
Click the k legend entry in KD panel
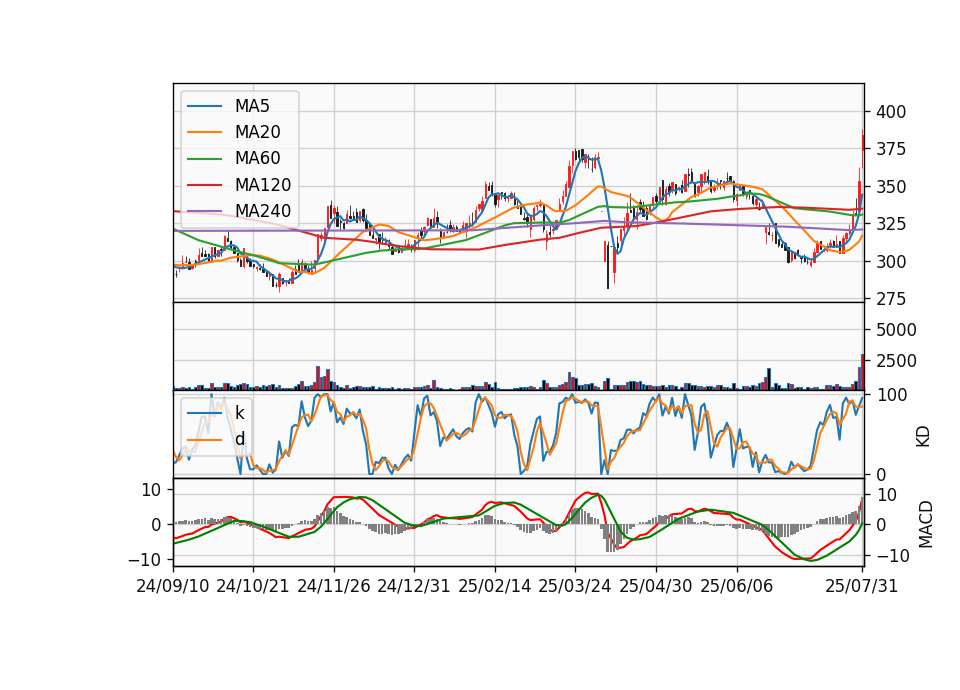tap(239, 413)
